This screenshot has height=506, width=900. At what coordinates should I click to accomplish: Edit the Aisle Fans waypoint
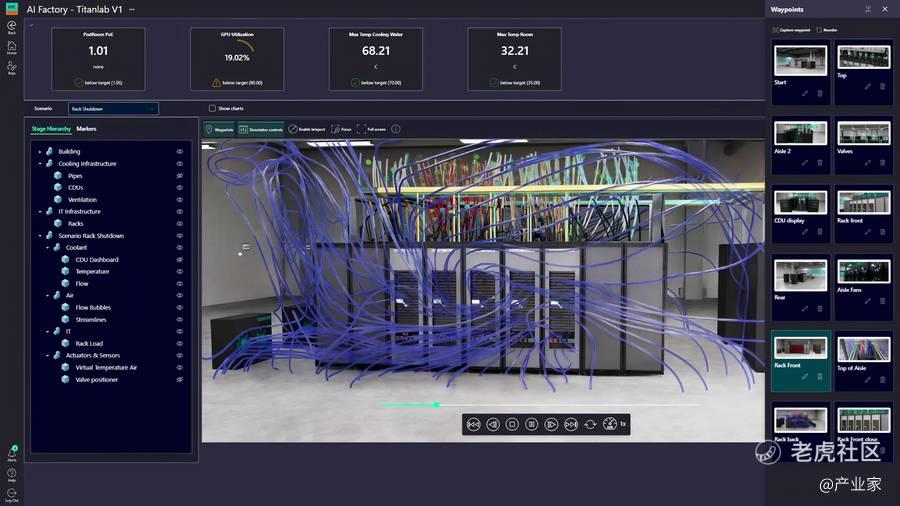pyautogui.click(x=867, y=301)
